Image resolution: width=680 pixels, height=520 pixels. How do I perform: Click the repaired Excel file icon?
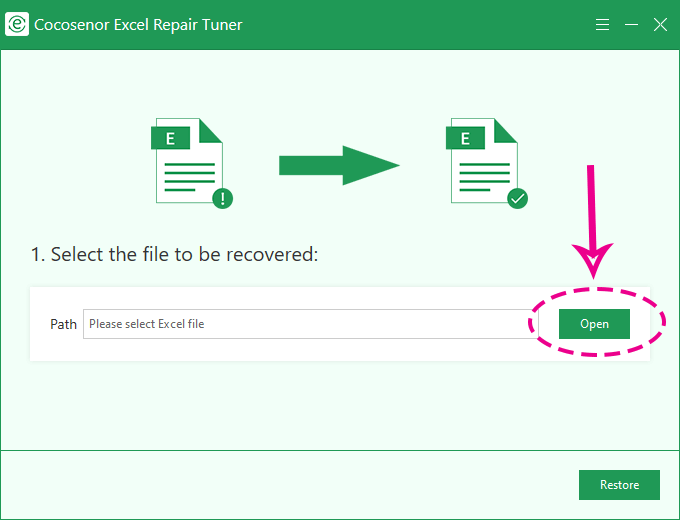[487, 163]
